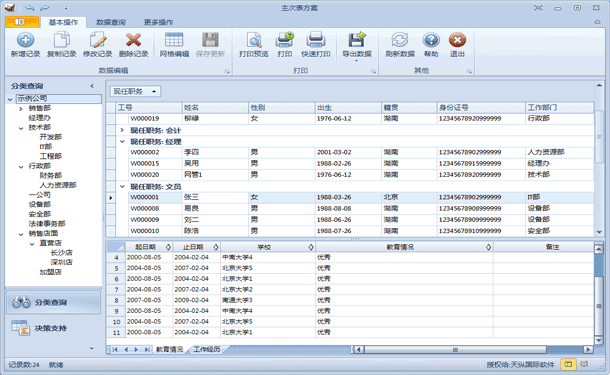
Task: Open the 数据编辑 group dialog launcher
Action: (227, 71)
